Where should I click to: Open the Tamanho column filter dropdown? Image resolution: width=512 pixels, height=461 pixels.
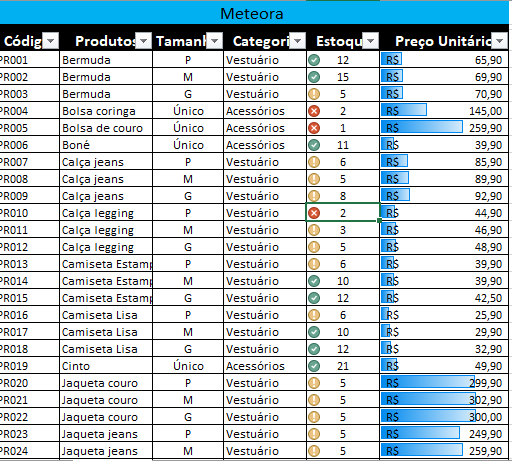[x=215, y=41]
